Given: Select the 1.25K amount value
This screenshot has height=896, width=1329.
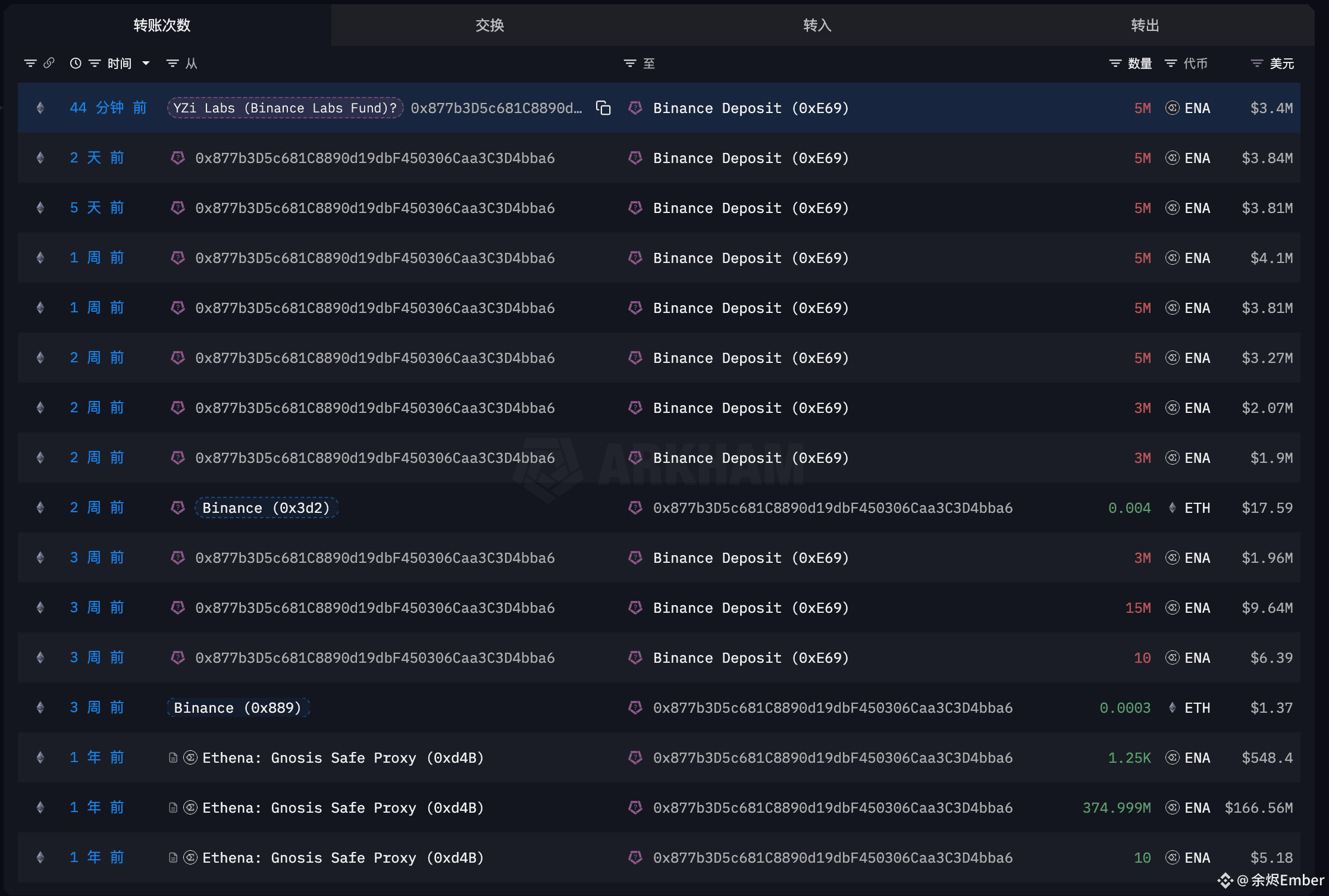Looking at the screenshot, I should coord(1130,757).
